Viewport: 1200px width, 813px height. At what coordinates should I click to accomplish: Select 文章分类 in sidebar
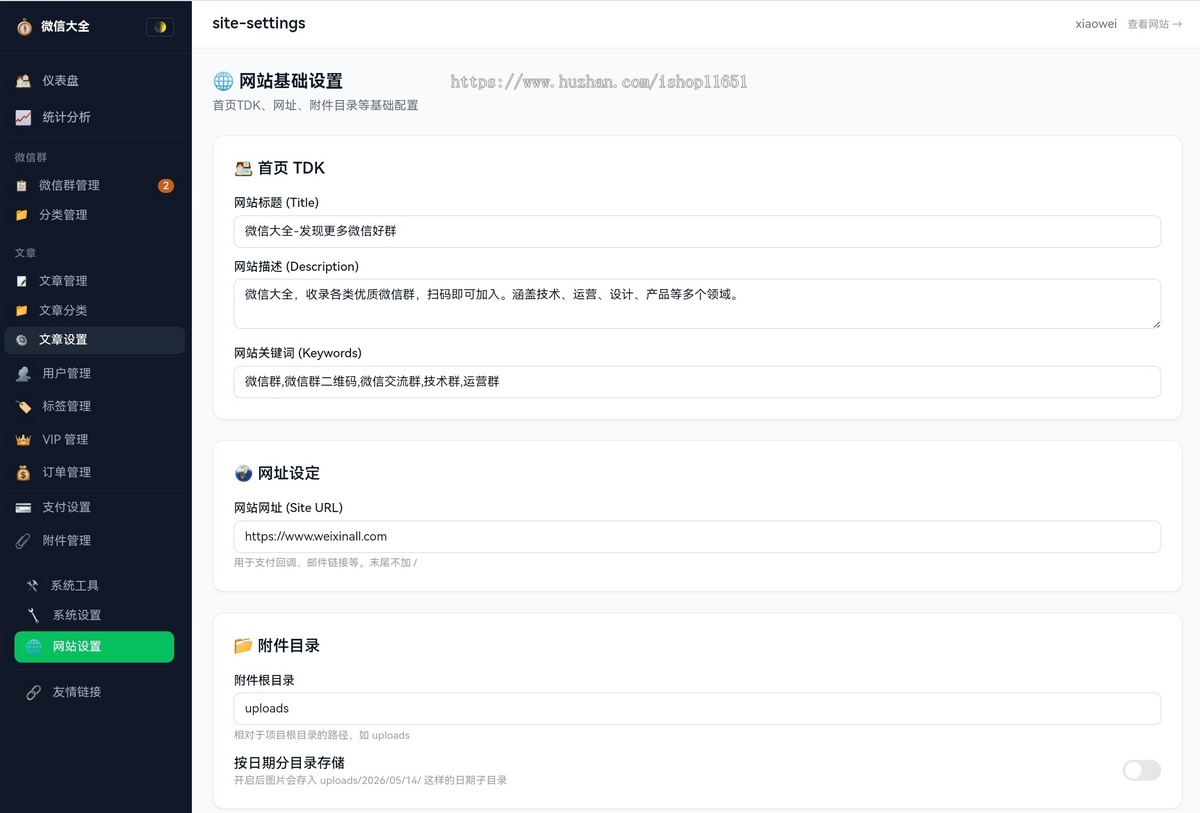click(x=94, y=311)
